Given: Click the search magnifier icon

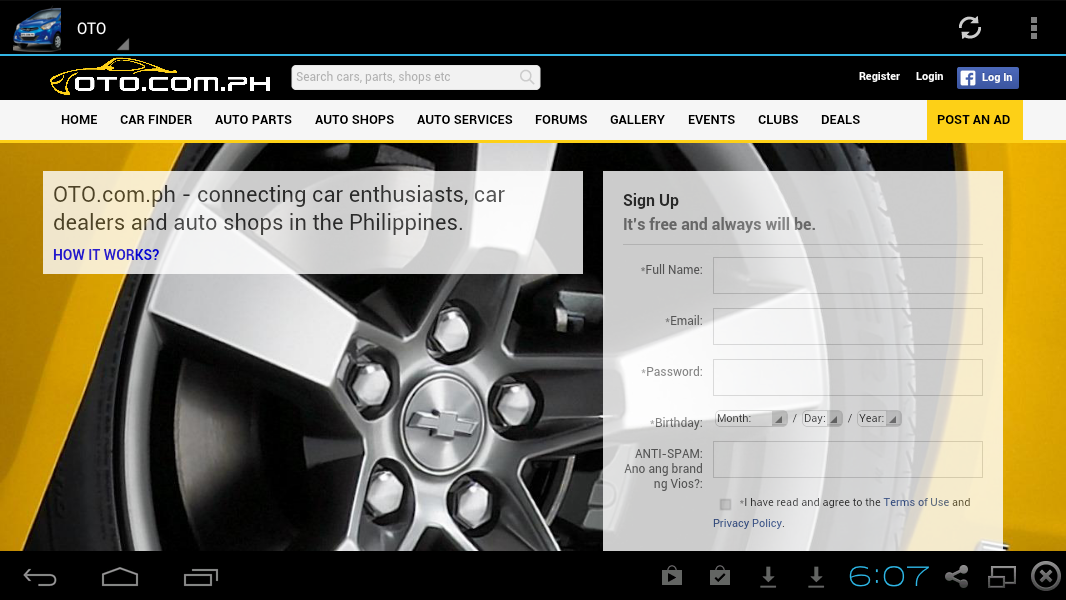Looking at the screenshot, I should pyautogui.click(x=527, y=77).
